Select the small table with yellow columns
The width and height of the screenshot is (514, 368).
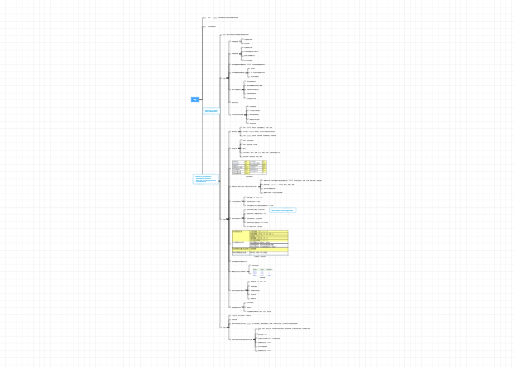pyautogui.click(x=249, y=168)
